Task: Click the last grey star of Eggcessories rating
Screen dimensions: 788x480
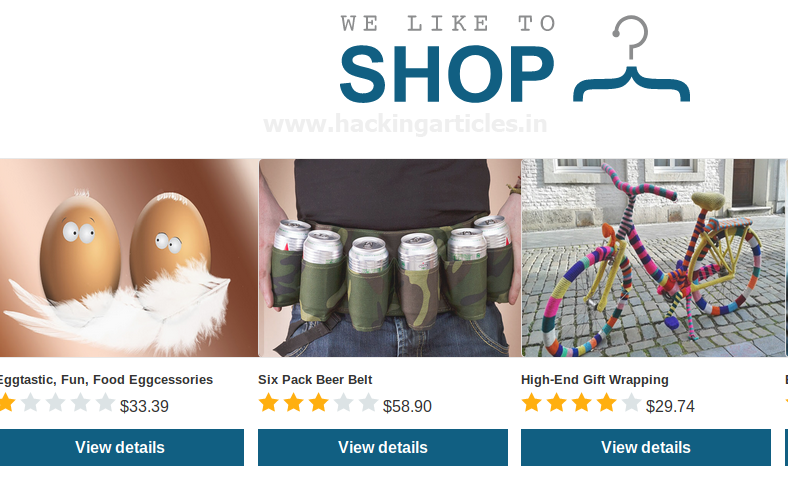Action: click(x=105, y=403)
